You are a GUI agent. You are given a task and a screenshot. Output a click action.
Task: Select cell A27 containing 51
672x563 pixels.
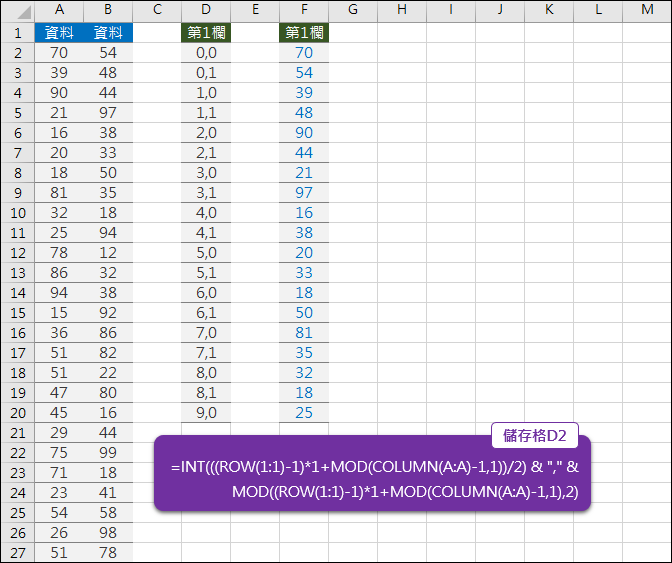point(59,553)
